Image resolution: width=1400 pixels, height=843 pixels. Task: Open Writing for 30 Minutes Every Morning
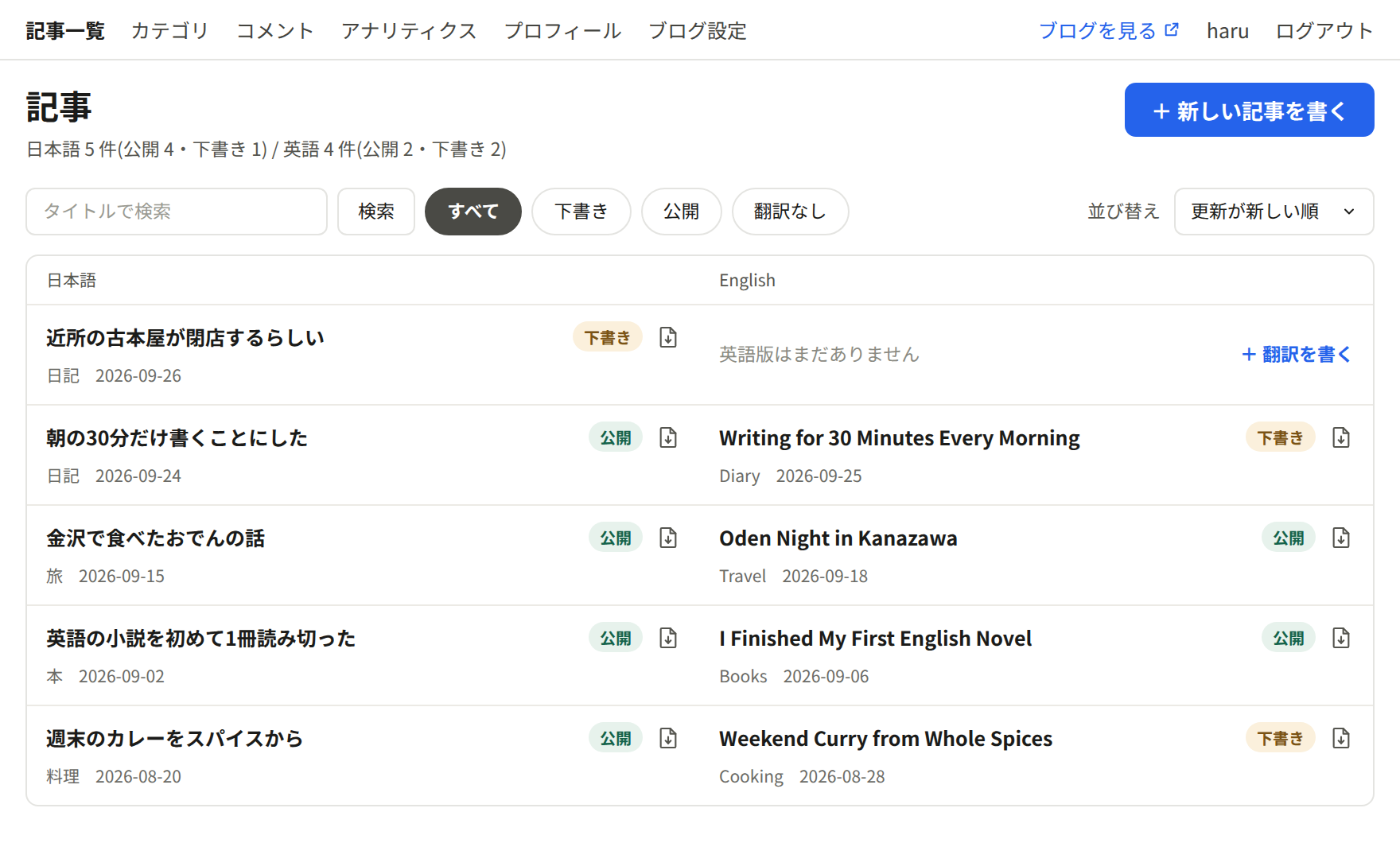tap(900, 438)
